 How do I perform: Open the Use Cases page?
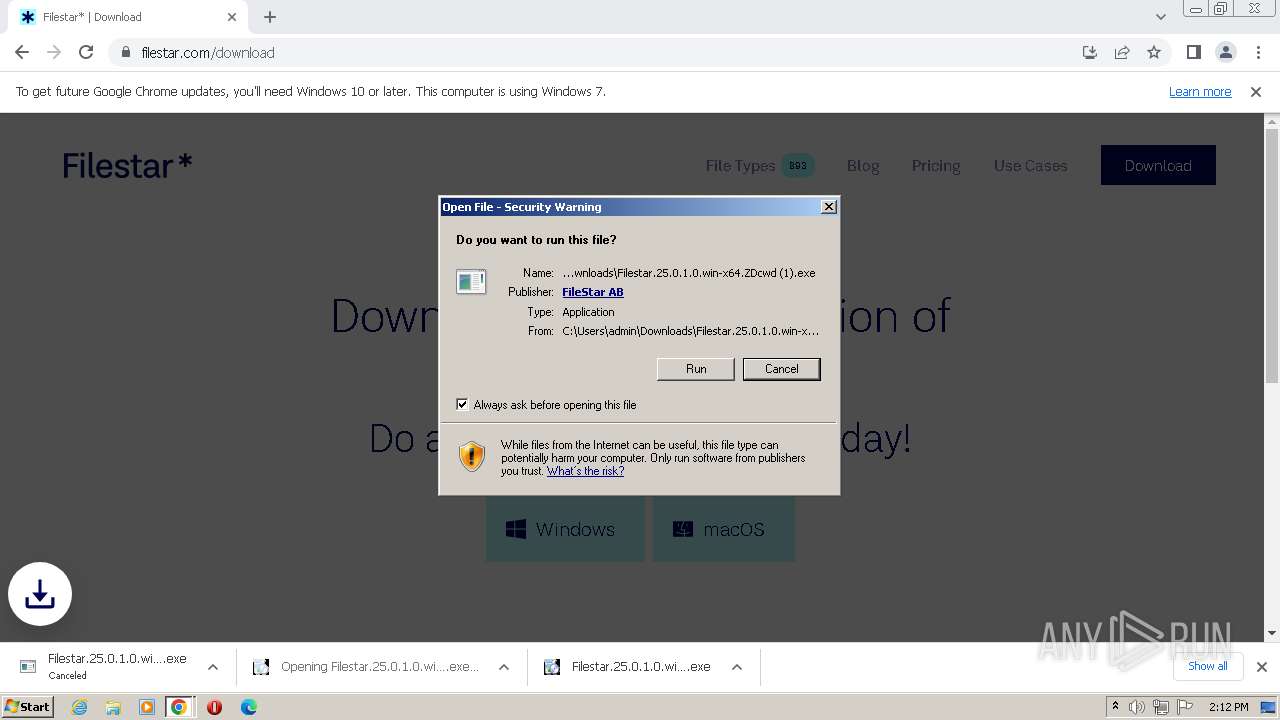[1030, 166]
